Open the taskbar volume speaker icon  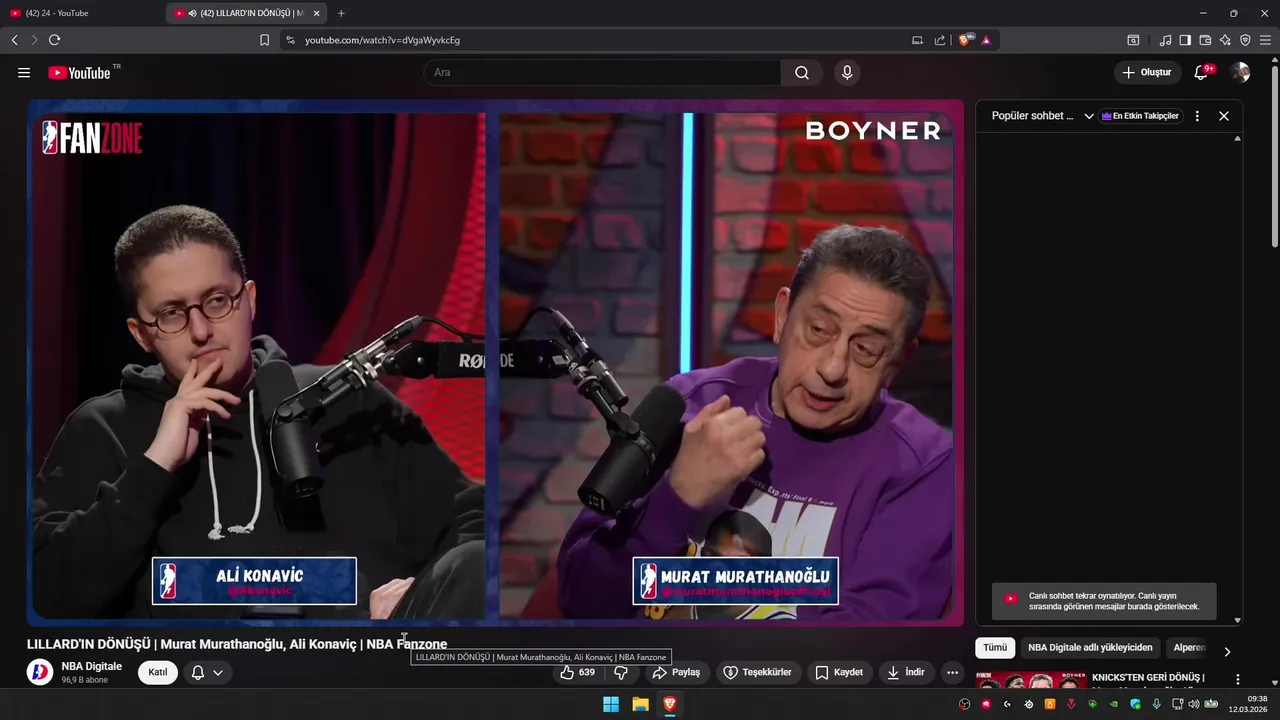1193,704
